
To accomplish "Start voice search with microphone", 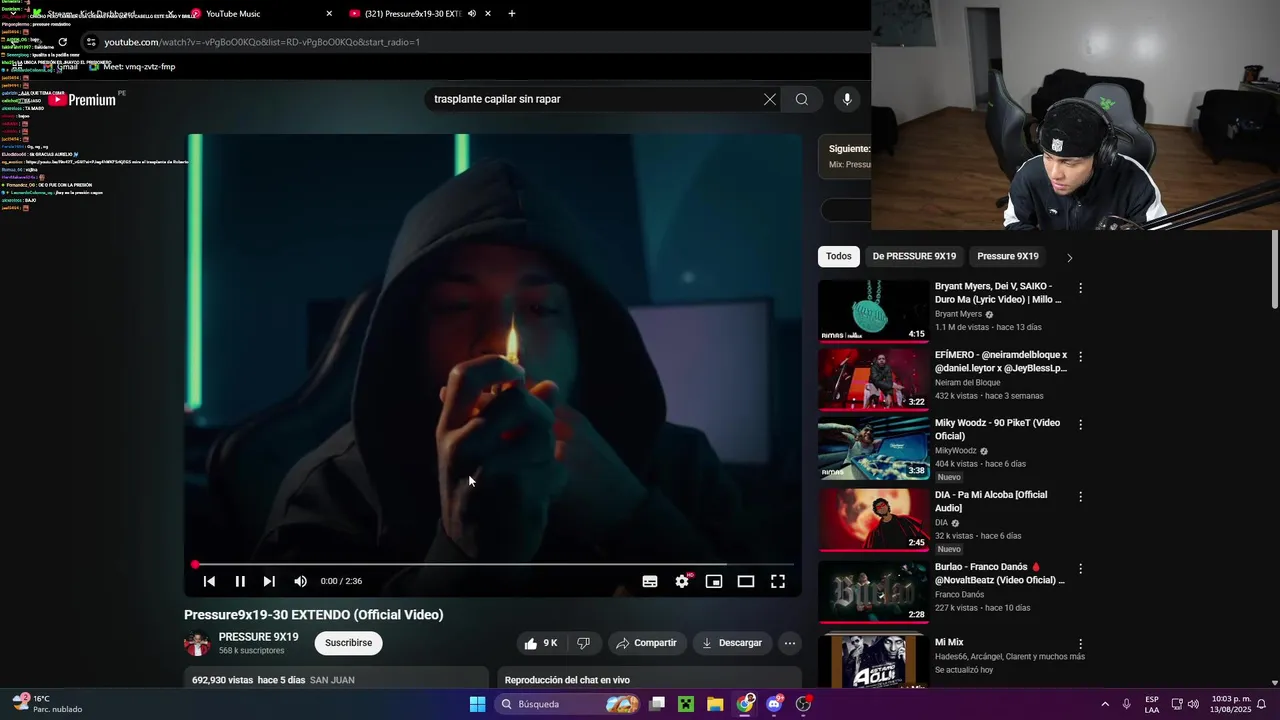I will point(847,99).
